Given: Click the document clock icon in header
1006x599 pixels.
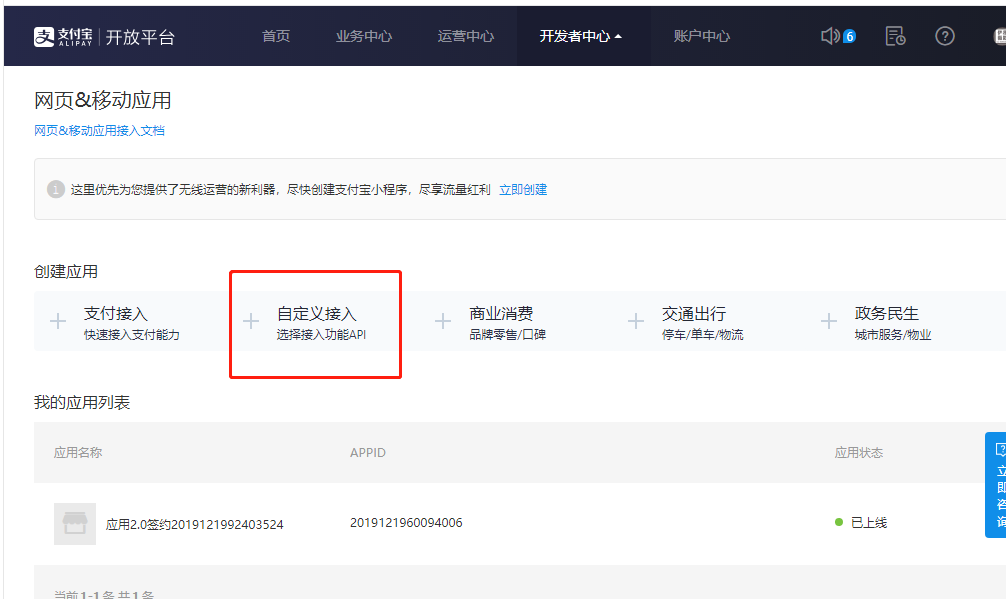Looking at the screenshot, I should pos(895,36).
